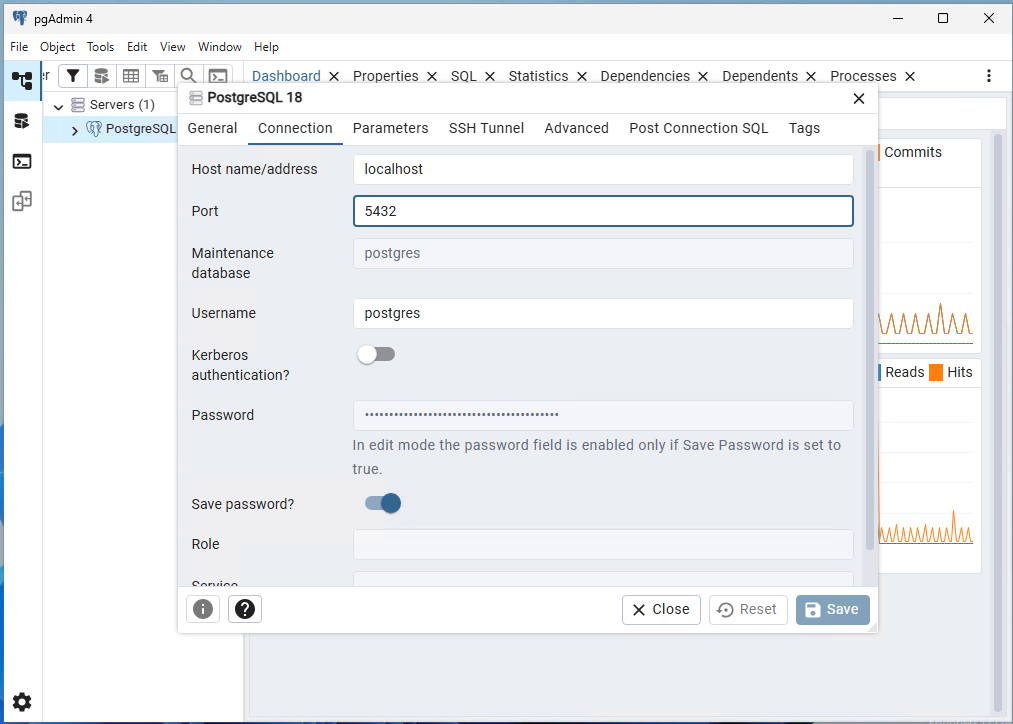
Task: Click the Save button
Action: pos(832,610)
